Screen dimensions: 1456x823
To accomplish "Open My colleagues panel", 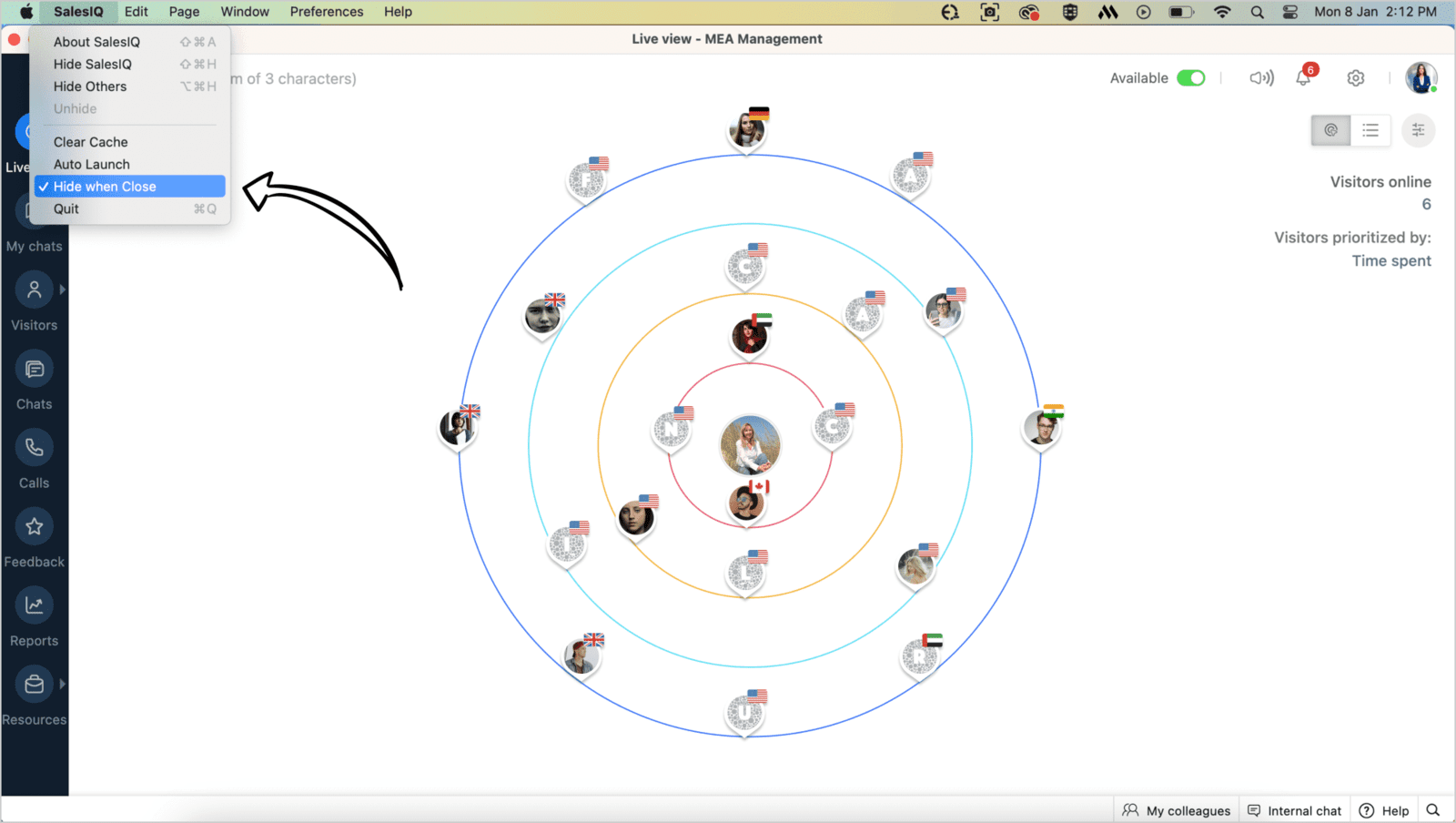I will coord(1177,810).
